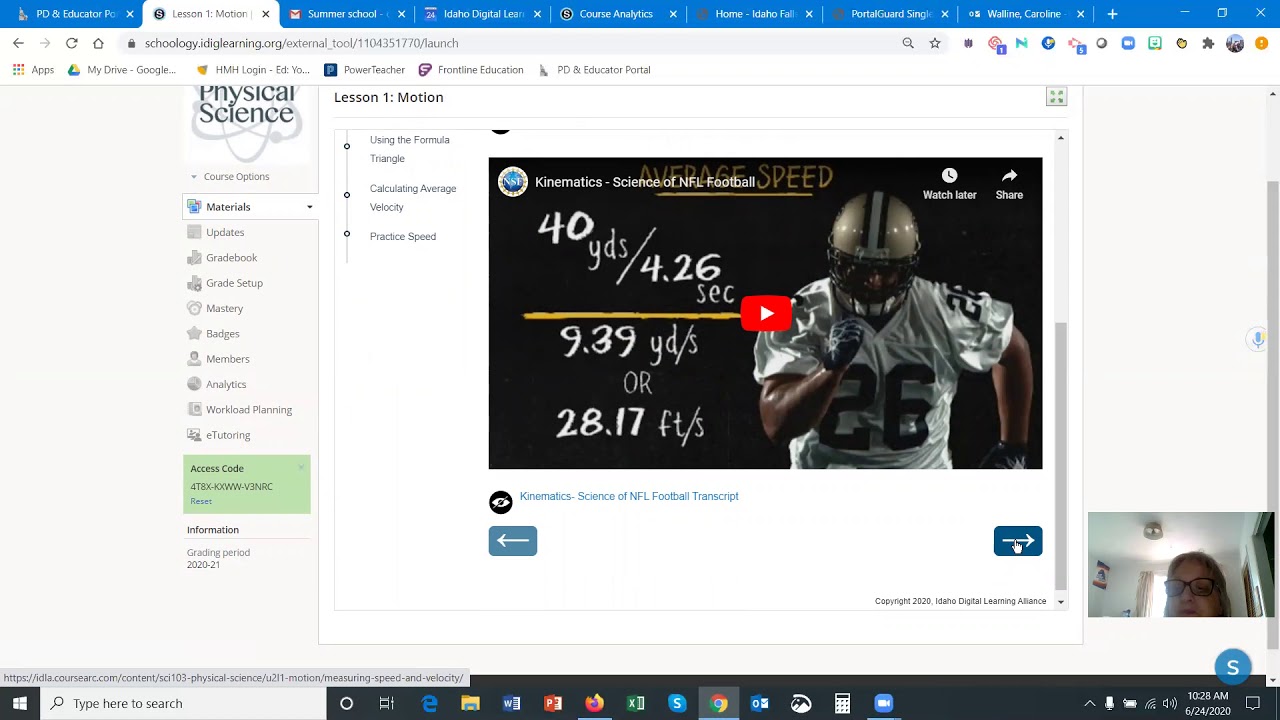Viewport: 1280px width, 720px height.
Task: Open the HMH Login bookmark
Action: click(253, 70)
